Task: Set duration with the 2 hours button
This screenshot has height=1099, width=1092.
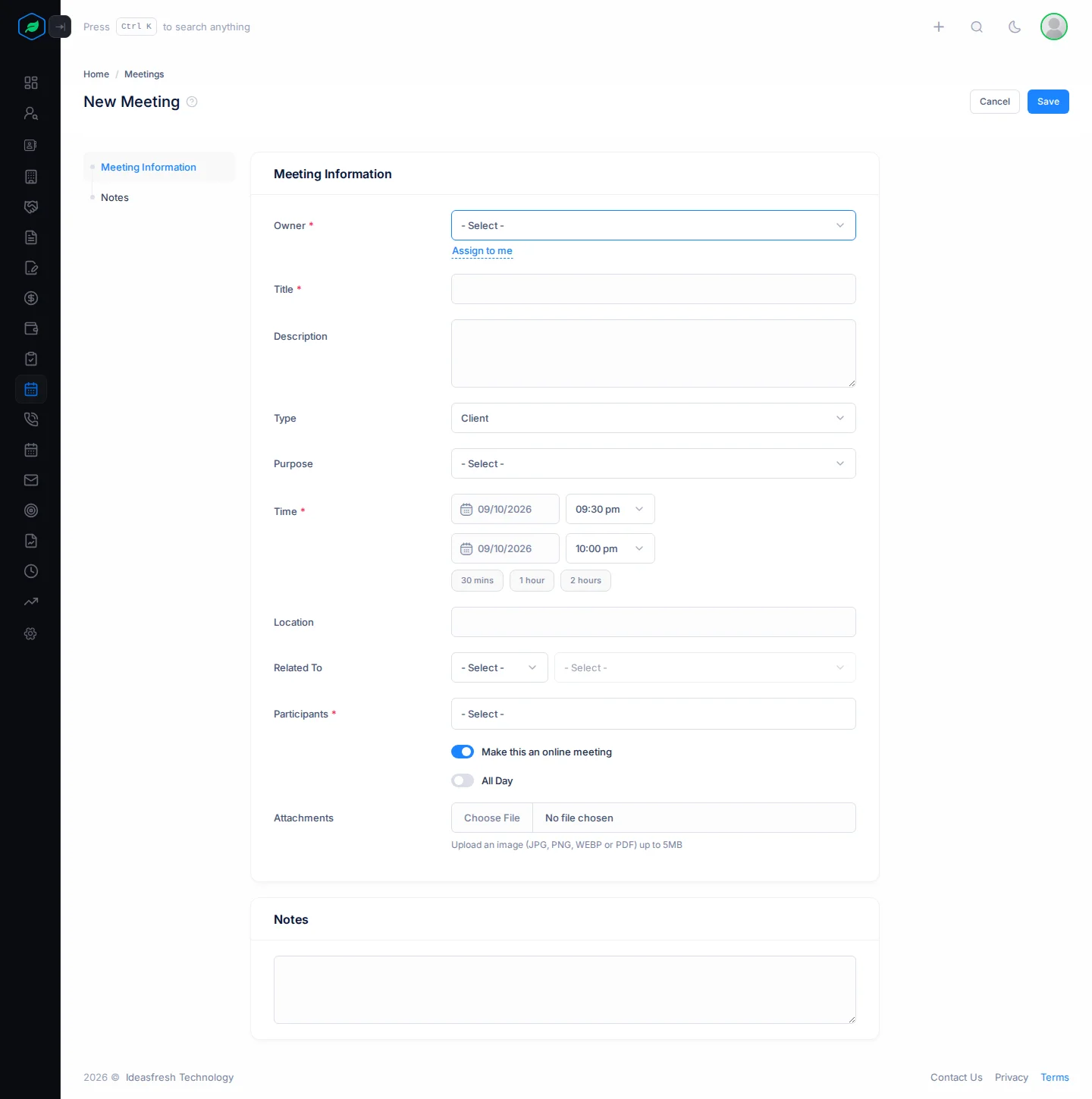Action: coord(585,580)
